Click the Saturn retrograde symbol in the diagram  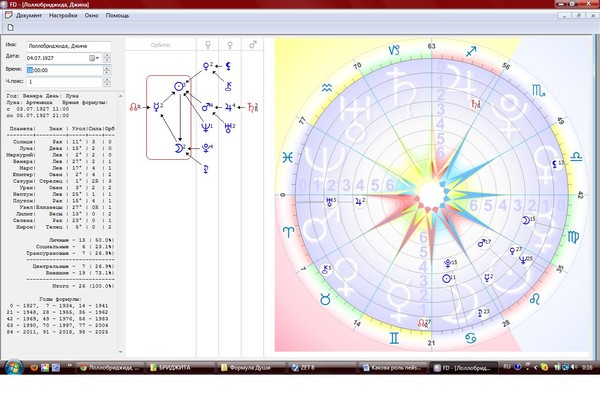click(x=252, y=107)
